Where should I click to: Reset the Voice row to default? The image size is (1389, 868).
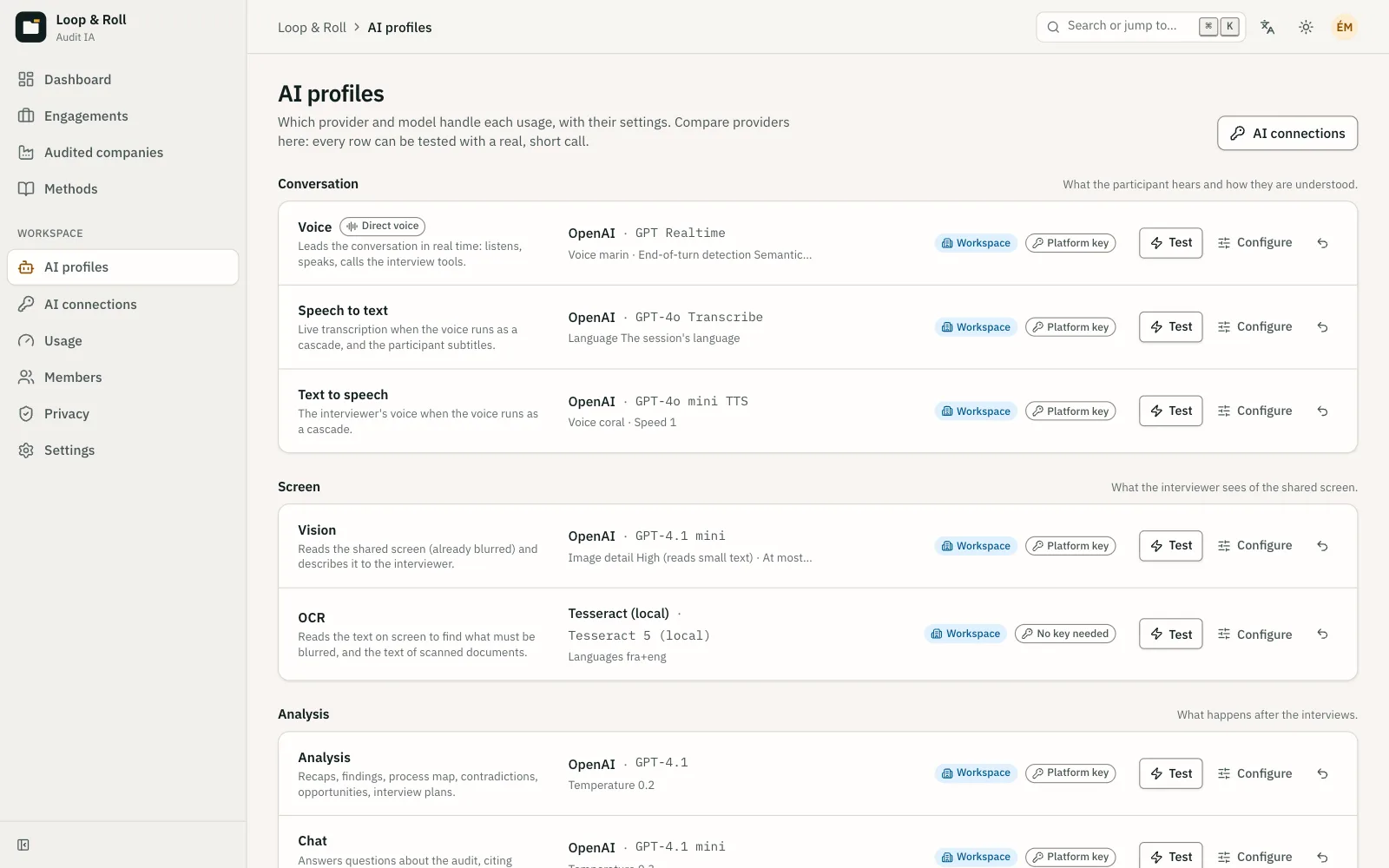[x=1322, y=243]
